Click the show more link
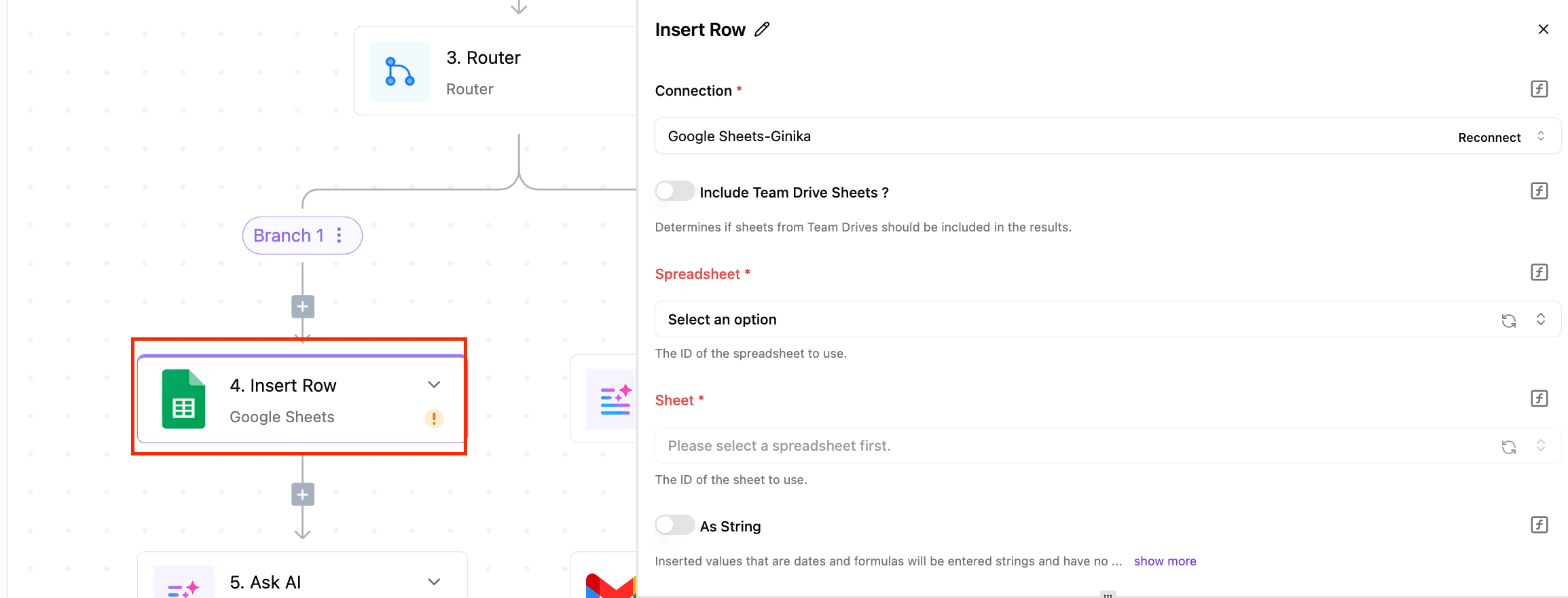 point(1165,561)
